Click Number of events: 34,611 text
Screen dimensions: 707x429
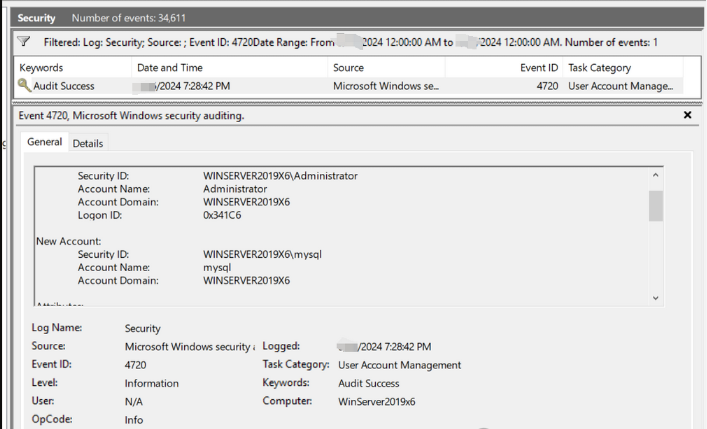[x=129, y=18]
